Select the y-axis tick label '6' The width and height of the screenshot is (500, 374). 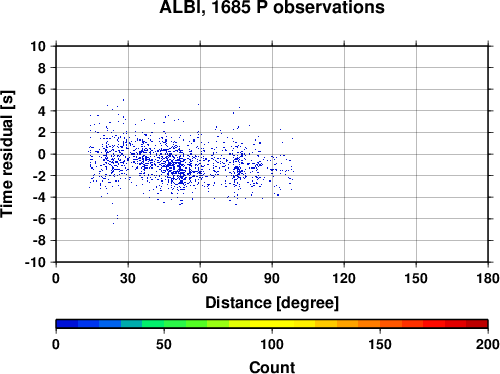pos(42,89)
